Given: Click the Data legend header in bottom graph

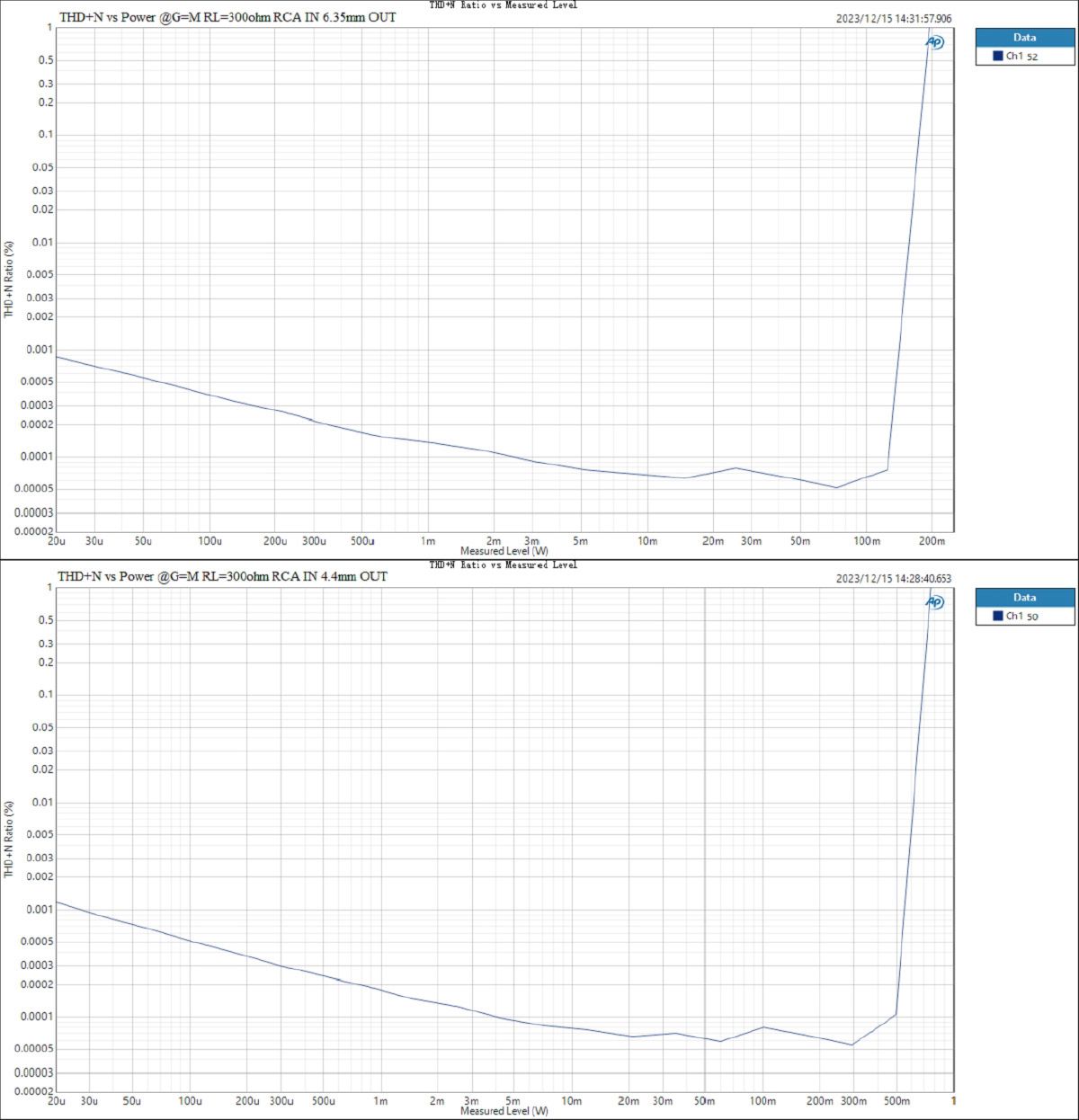Looking at the screenshot, I should [1024, 597].
